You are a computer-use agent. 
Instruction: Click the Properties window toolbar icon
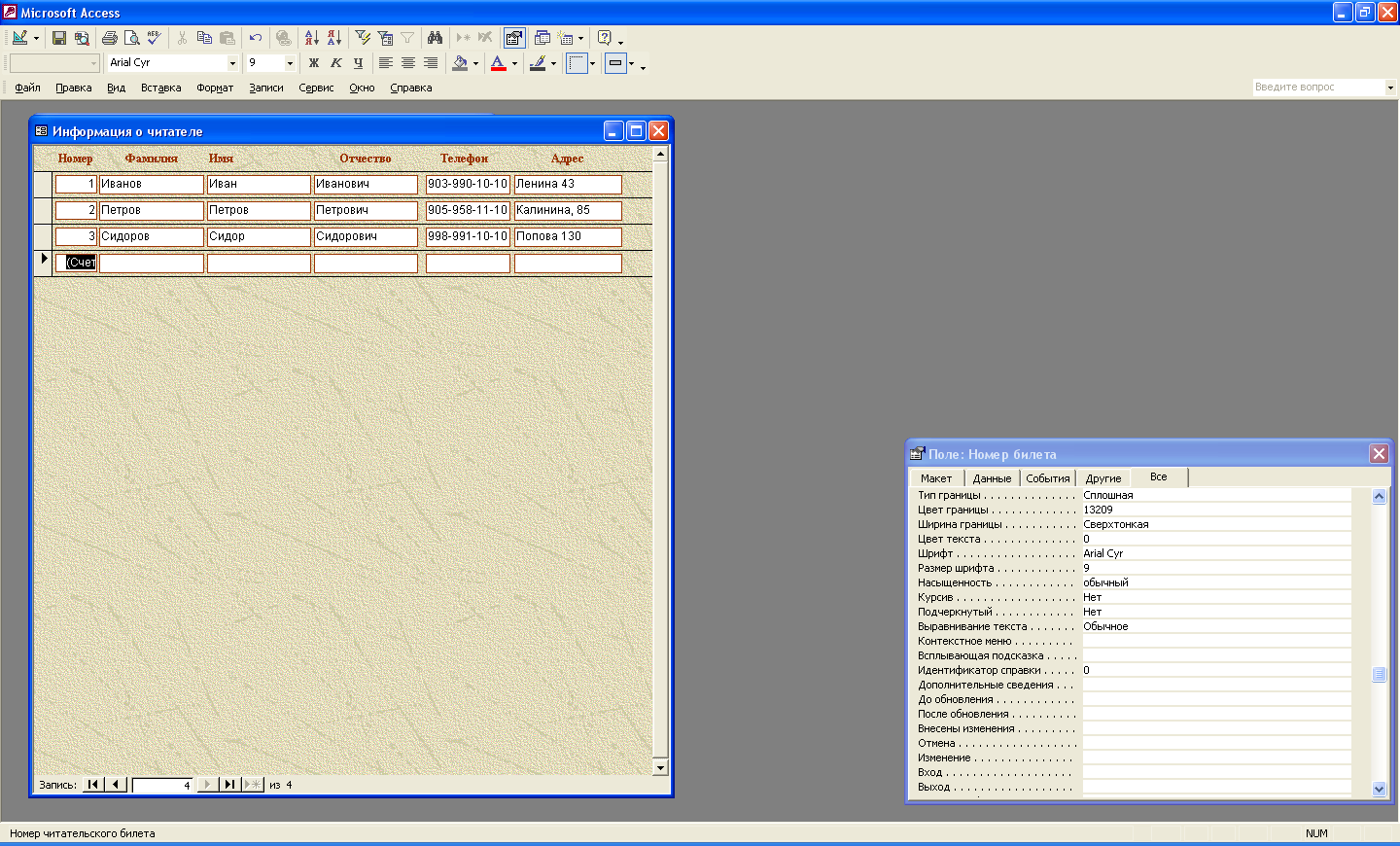click(x=514, y=38)
